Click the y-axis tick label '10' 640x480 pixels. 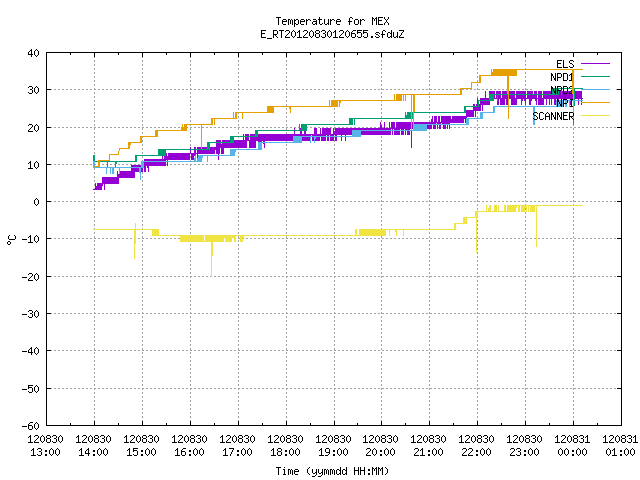[x=33, y=165]
